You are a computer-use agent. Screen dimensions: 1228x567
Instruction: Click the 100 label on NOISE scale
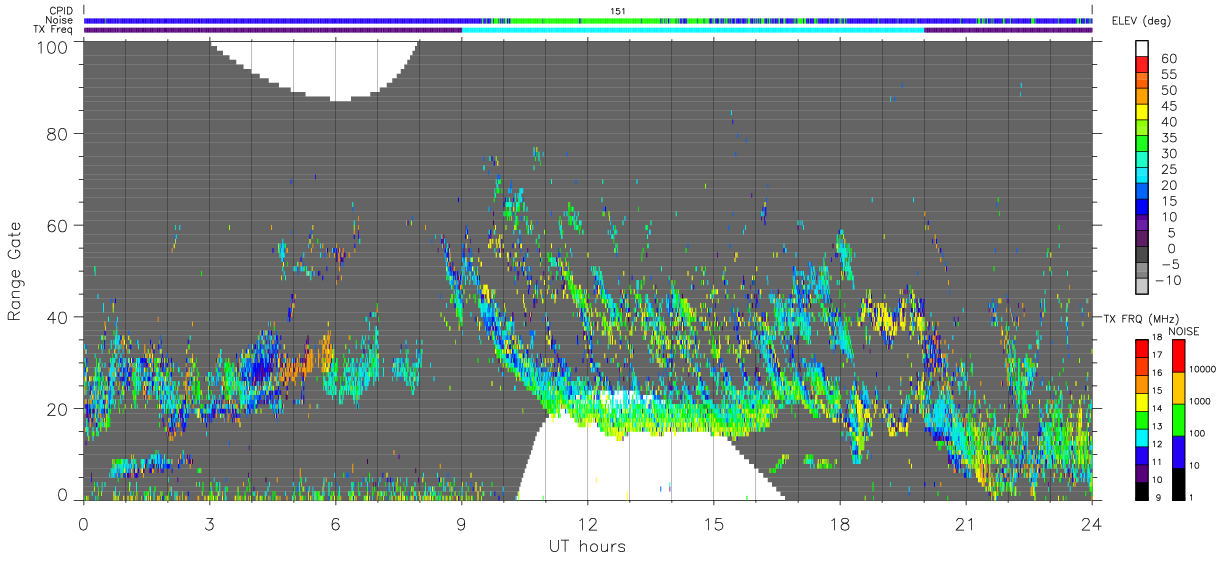click(1196, 434)
